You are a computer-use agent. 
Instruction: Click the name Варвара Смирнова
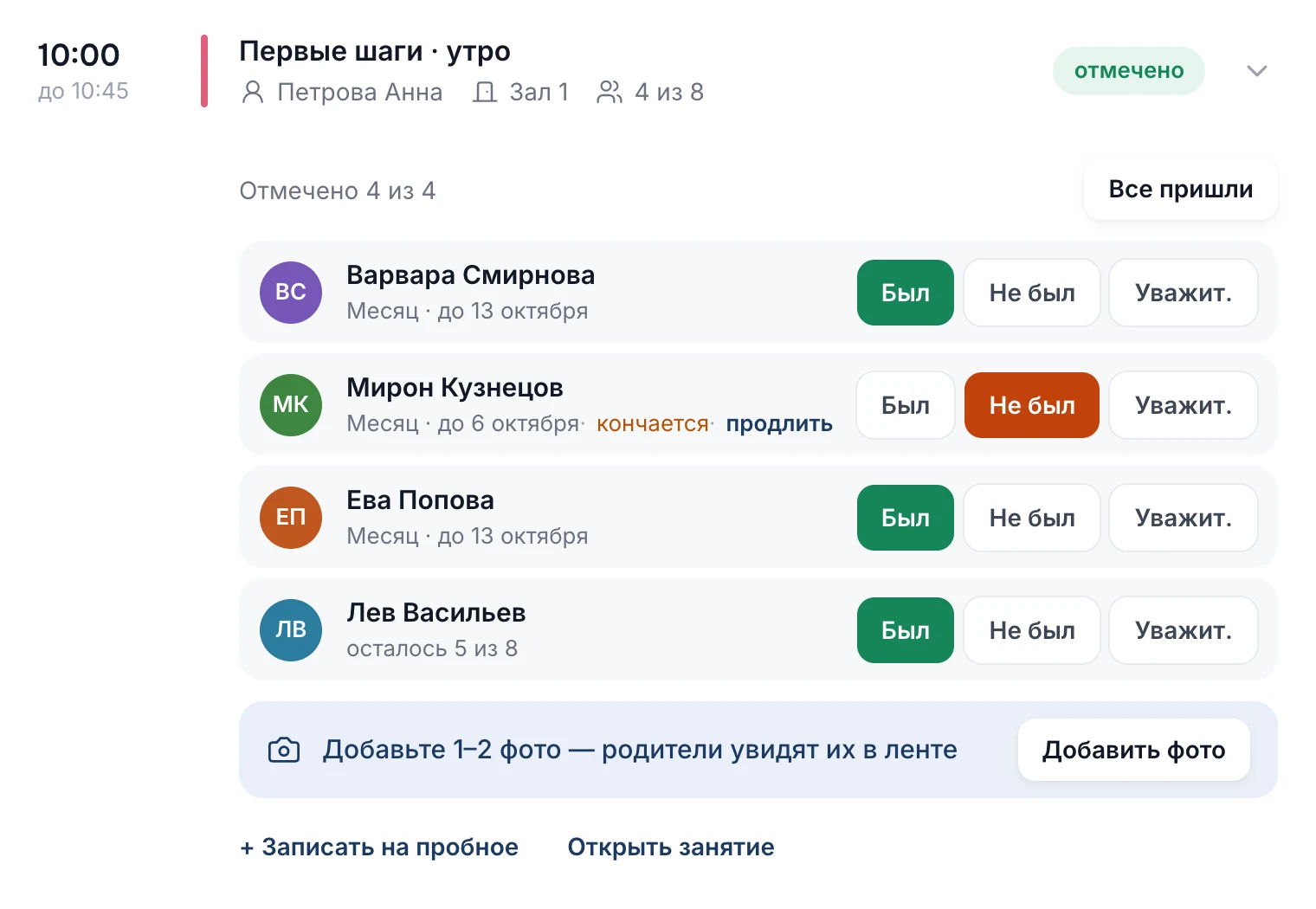click(x=471, y=274)
